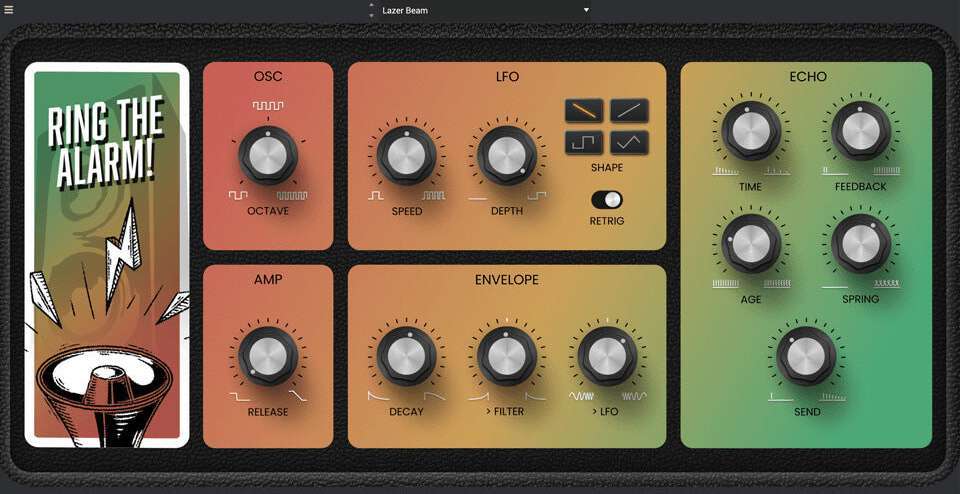Click the OSC Octave knob
Screen dimensions: 960x494
click(x=267, y=155)
